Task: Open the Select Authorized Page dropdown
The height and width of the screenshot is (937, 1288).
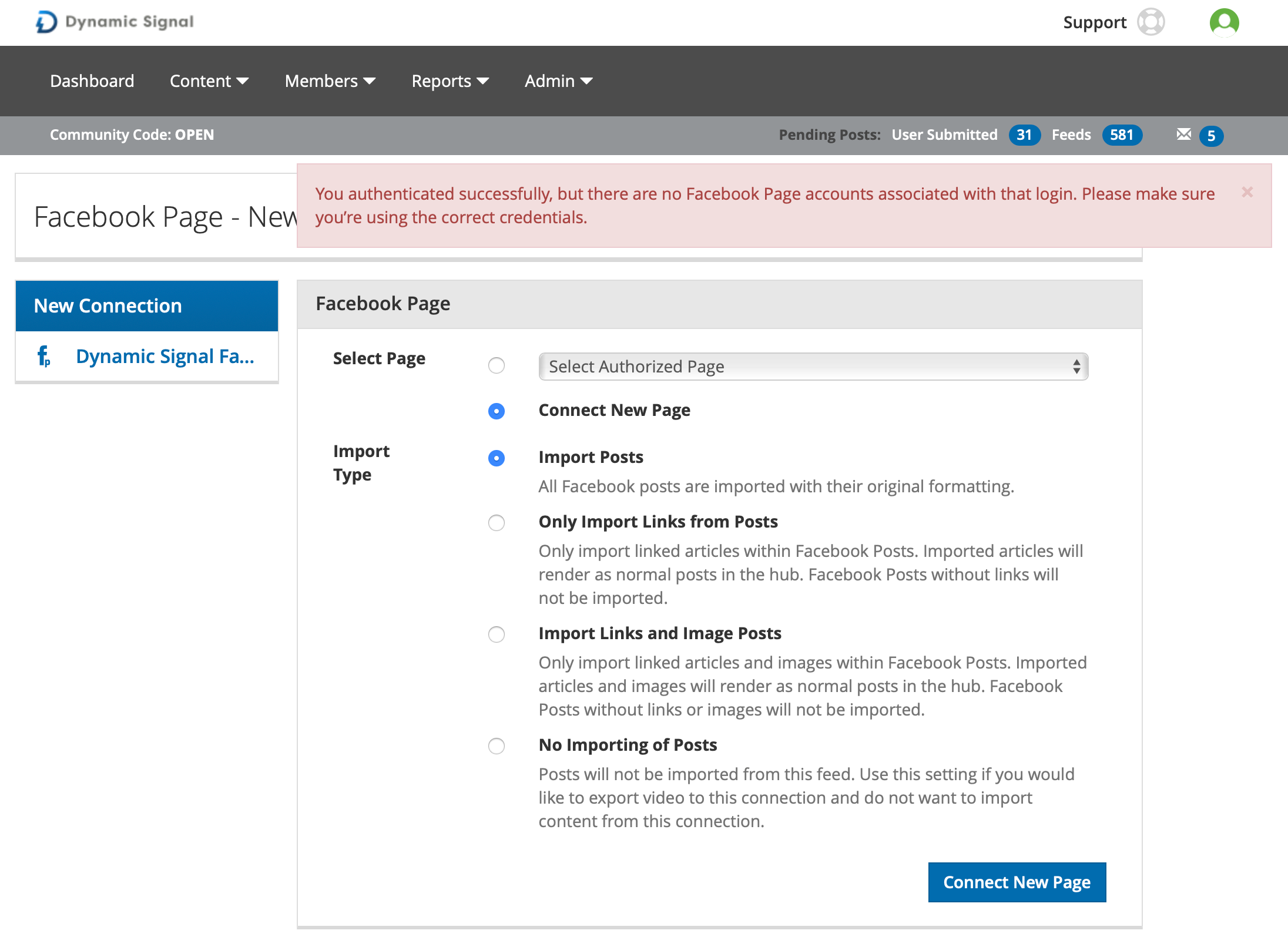Action: (x=813, y=367)
